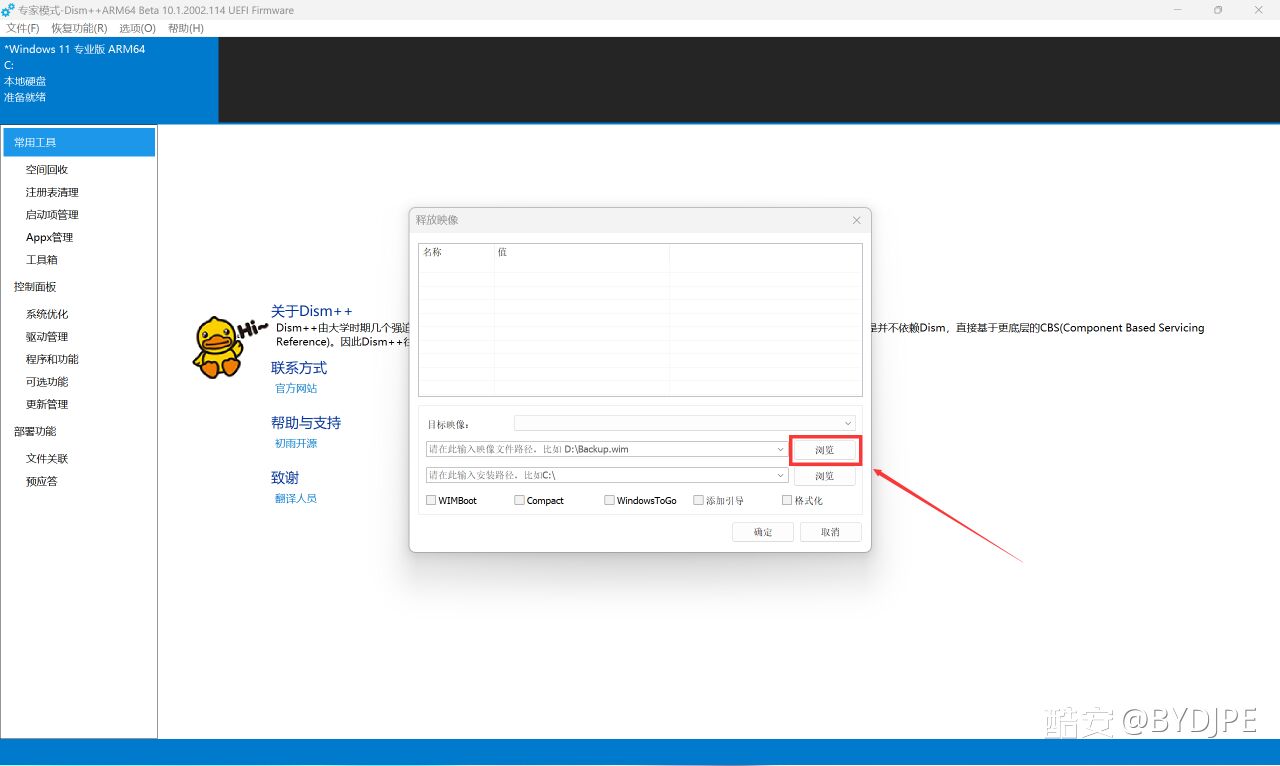
Task: Open the 文件(F) menu
Action: 23,28
